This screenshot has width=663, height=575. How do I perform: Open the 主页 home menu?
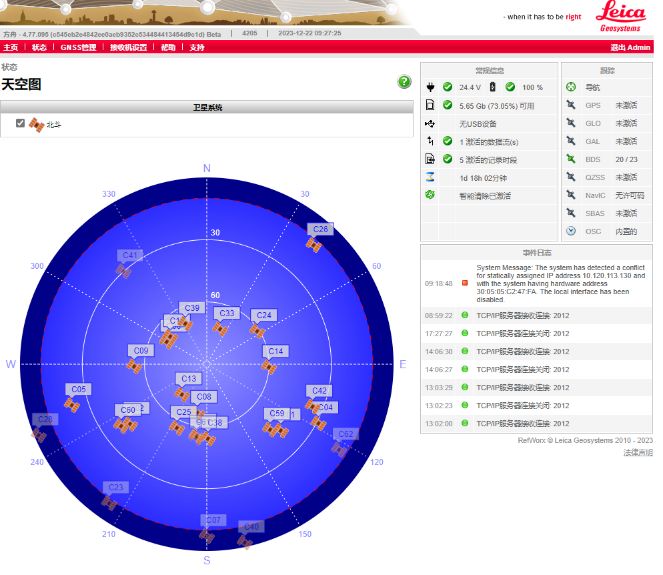click(x=11, y=47)
